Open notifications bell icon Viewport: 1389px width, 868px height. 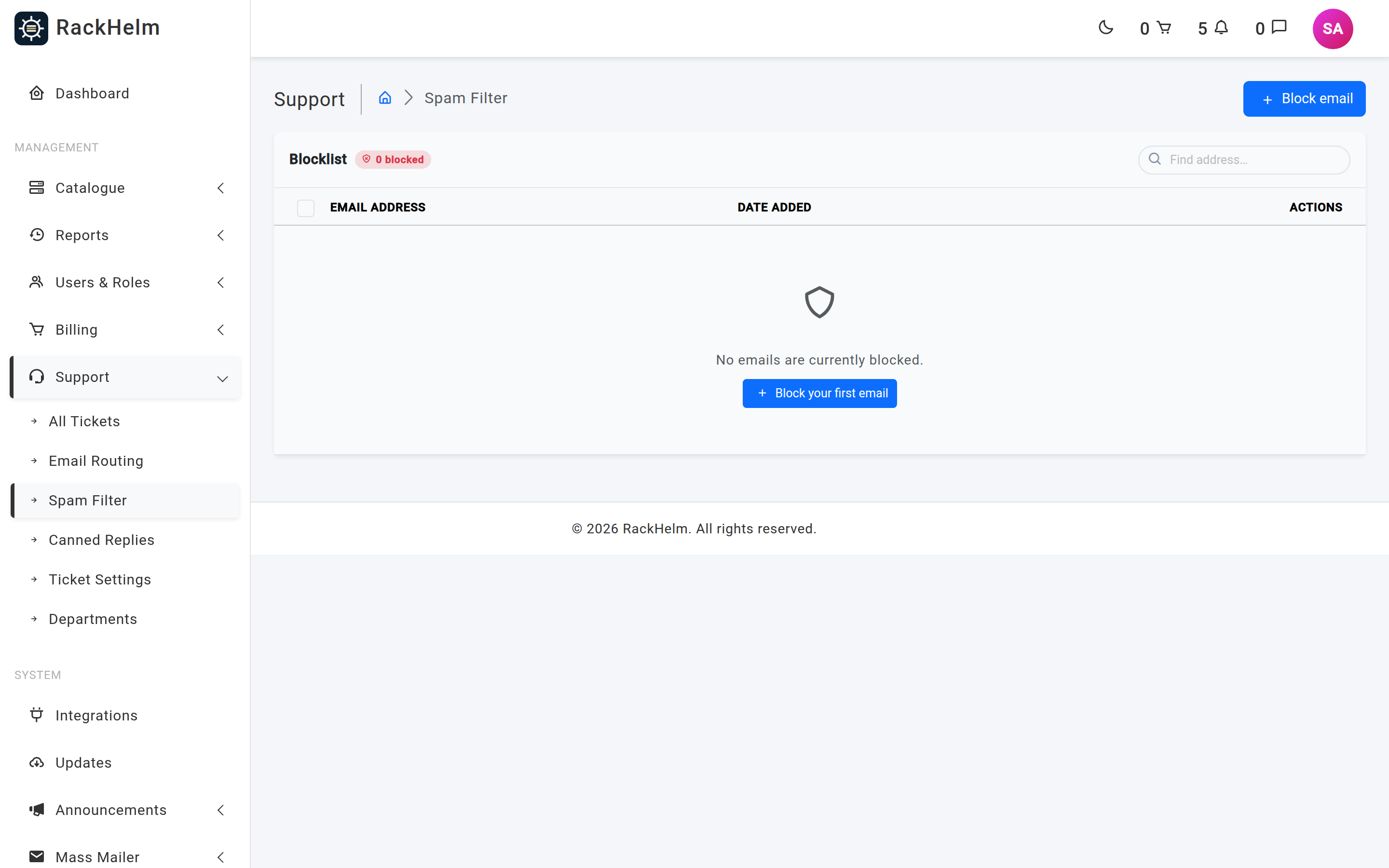tap(1221, 27)
